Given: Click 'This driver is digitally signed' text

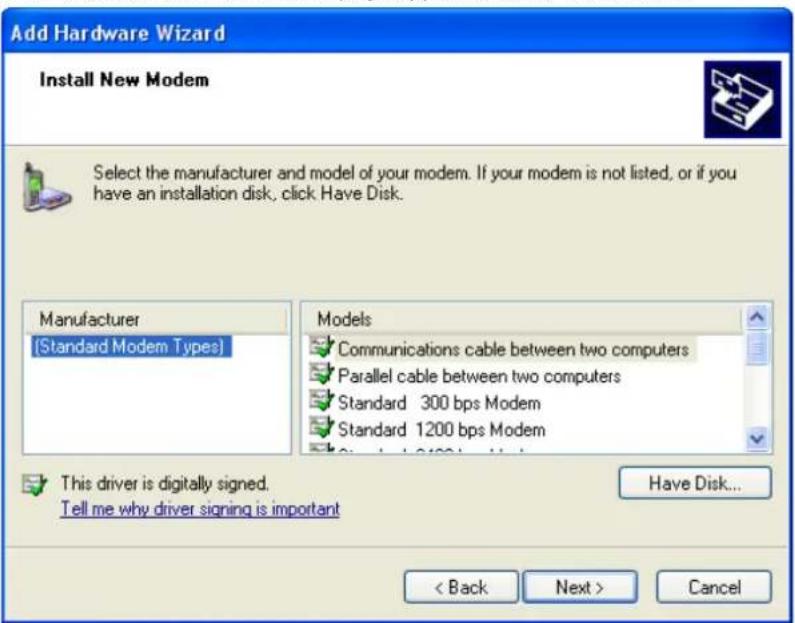Looking at the screenshot, I should (x=165, y=484).
